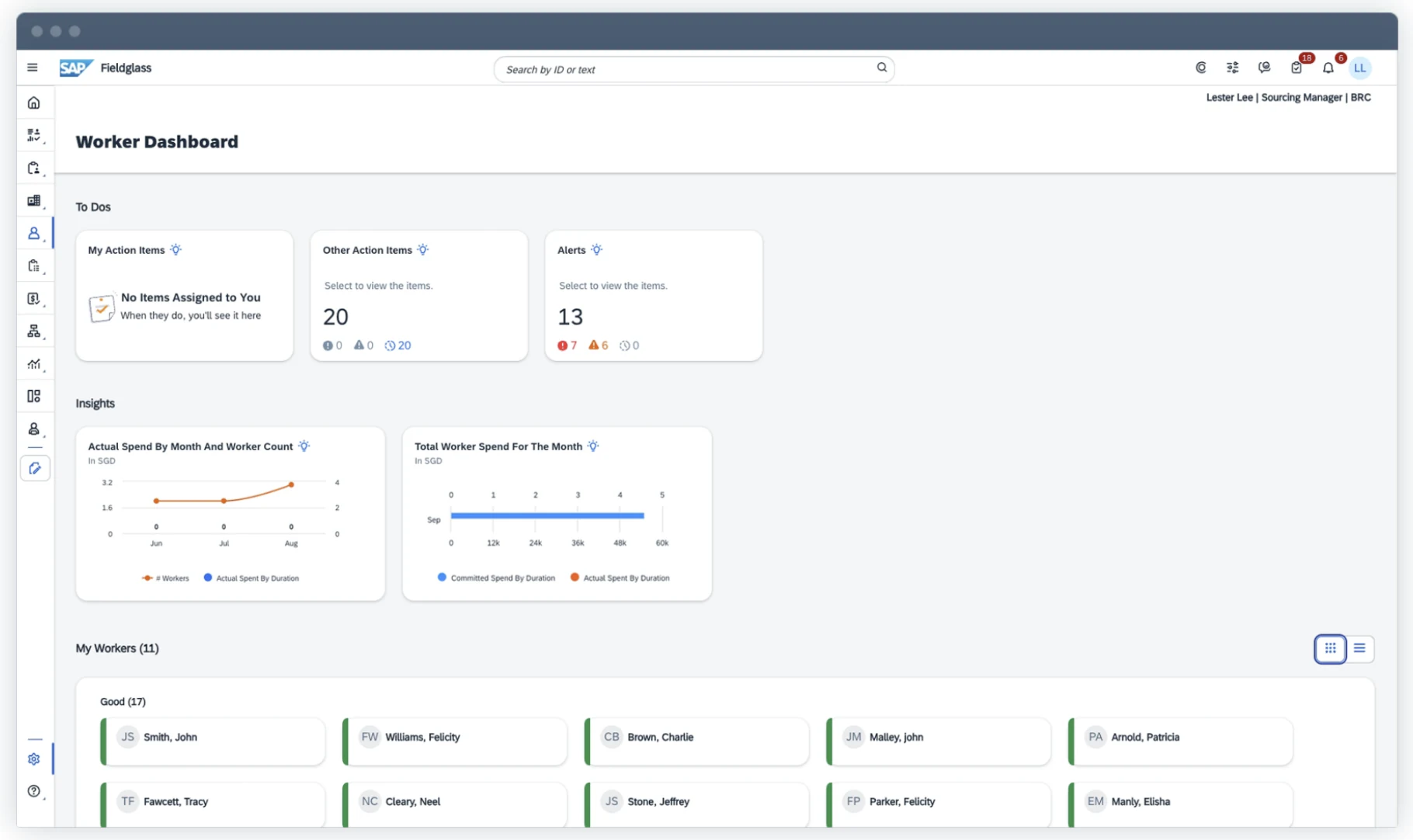Viewport: 1413px width, 840px height.
Task: Click the lightbulb beside Total Worker Spend
Action: coord(593,446)
